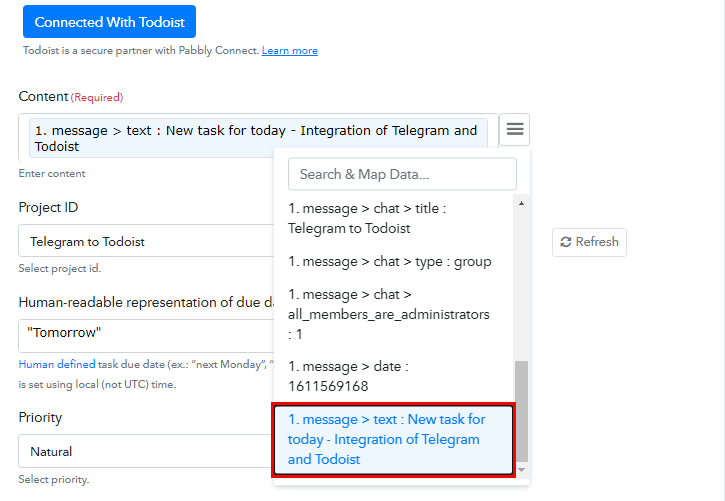Screen dimensions: 725x501
Task: Click the Project ID label
Action: [x=48, y=207]
